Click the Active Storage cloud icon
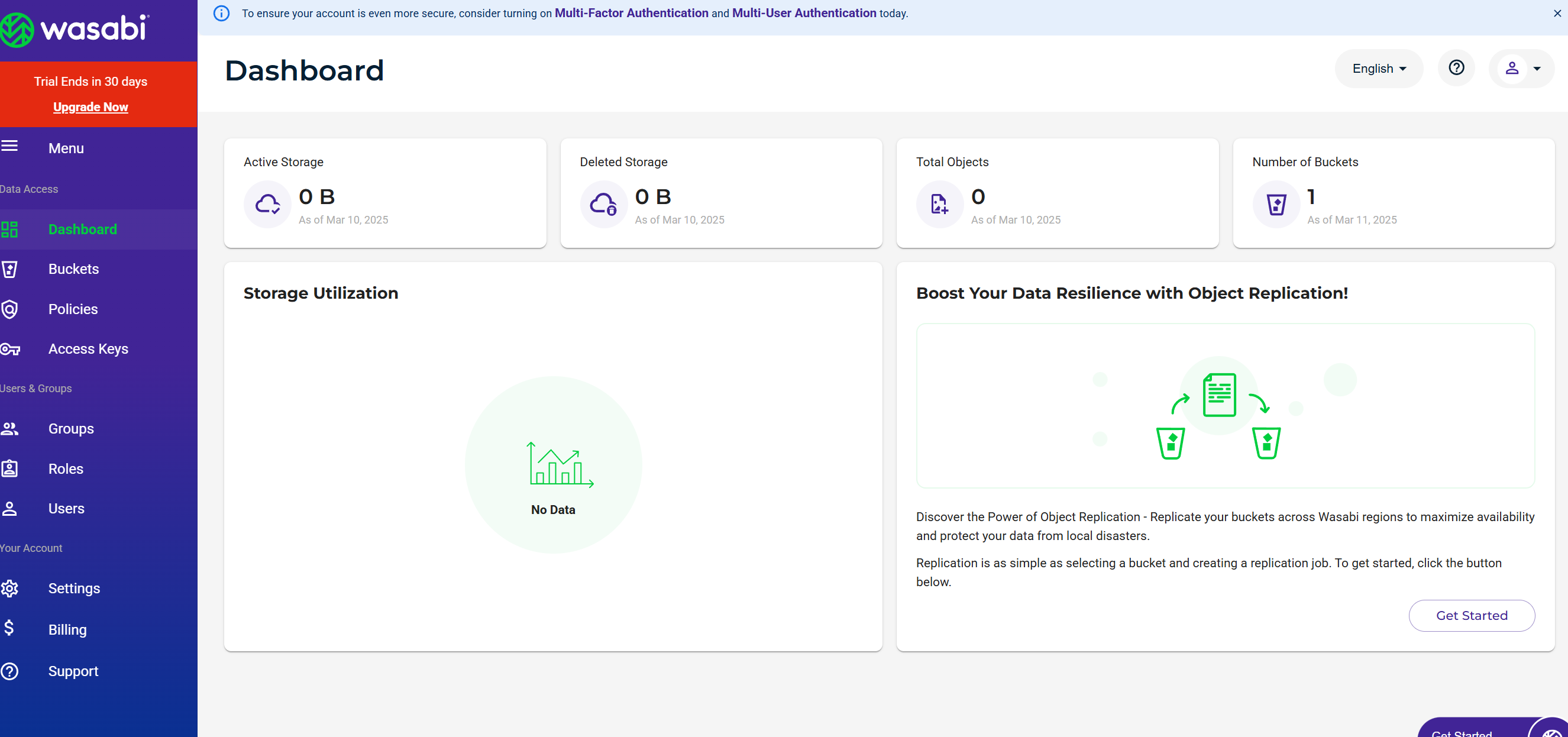Image resolution: width=1568 pixels, height=737 pixels. (x=267, y=204)
